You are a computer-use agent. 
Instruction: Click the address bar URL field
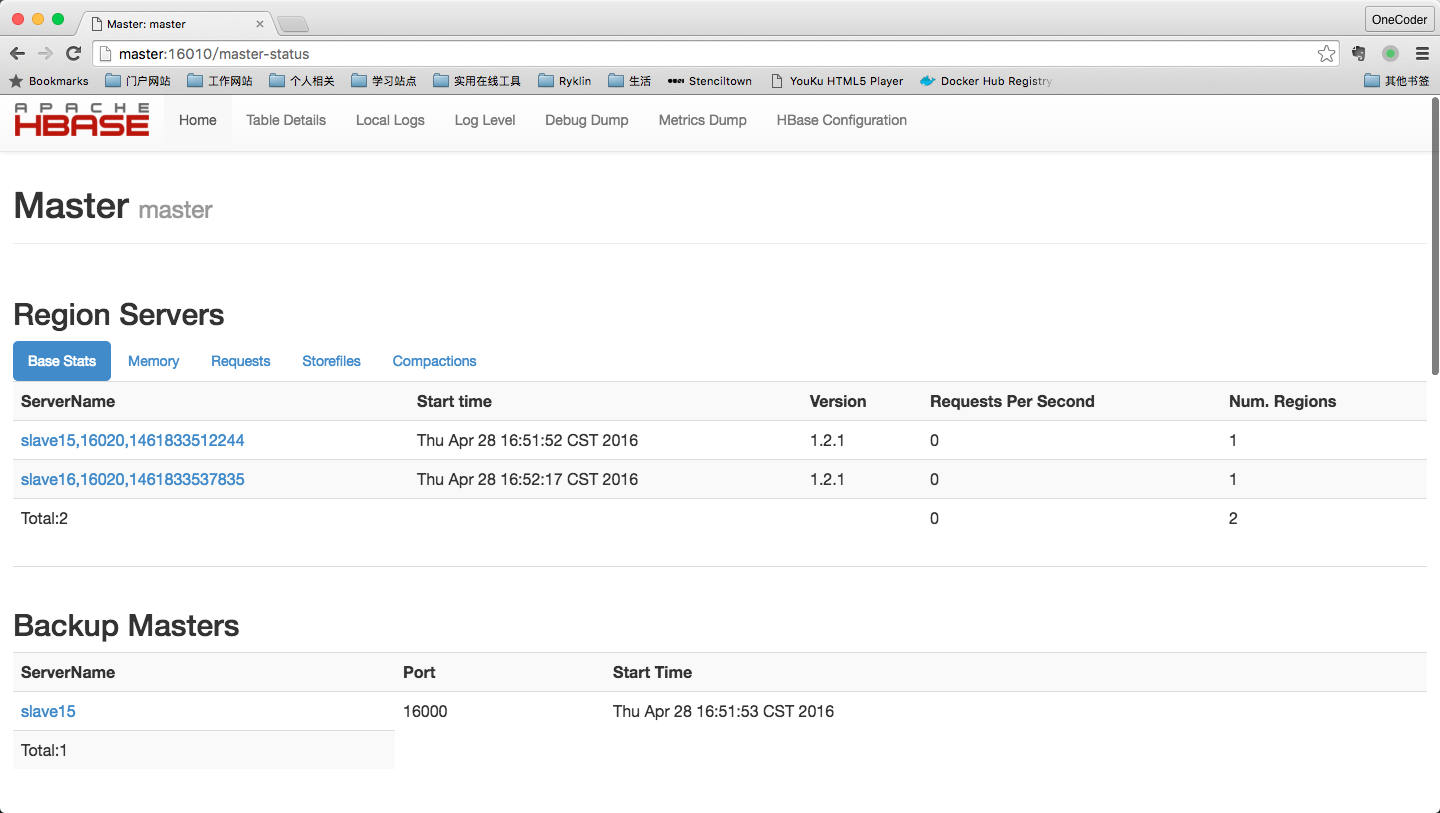(x=700, y=54)
